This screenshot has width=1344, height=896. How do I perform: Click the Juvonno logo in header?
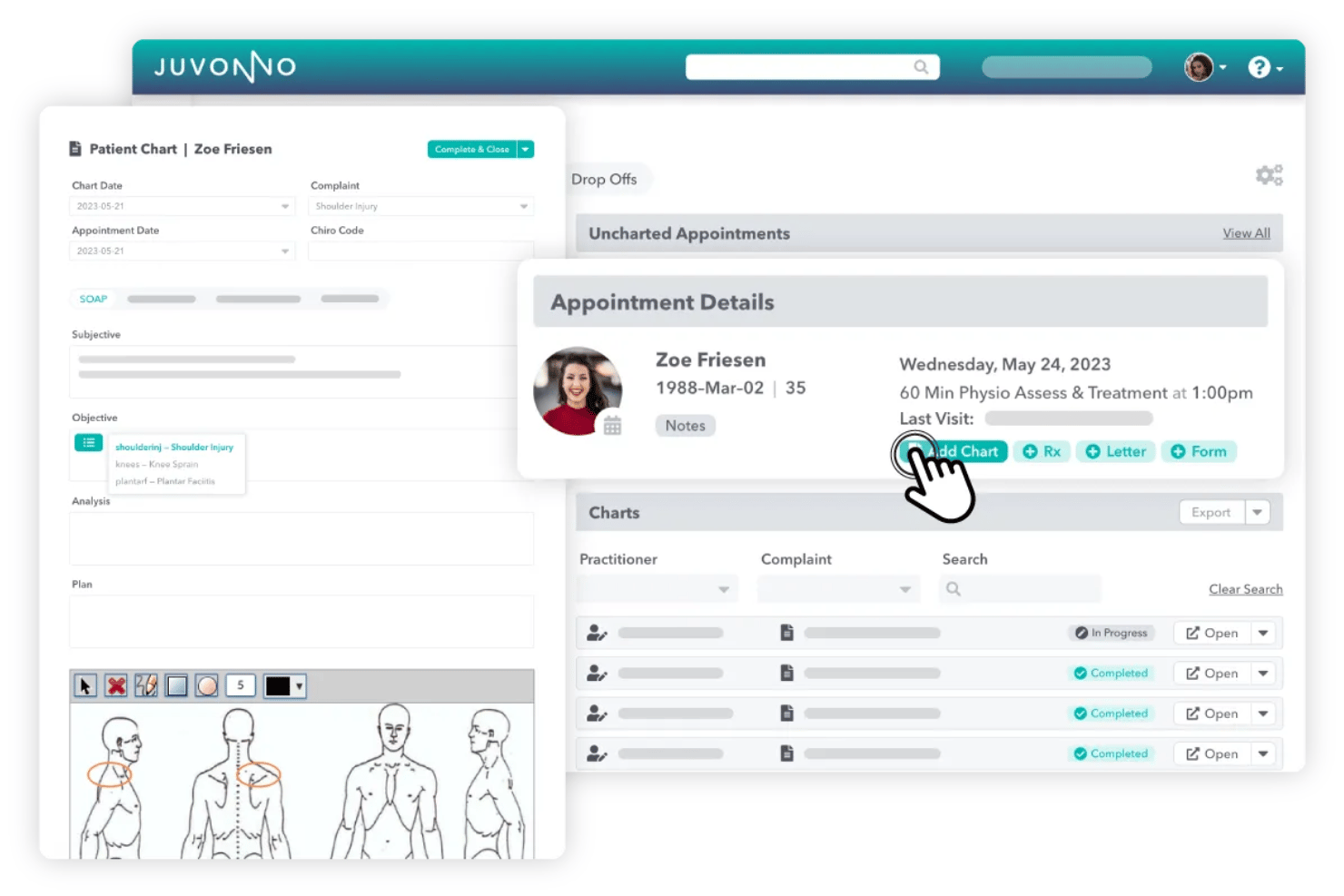tap(225, 67)
